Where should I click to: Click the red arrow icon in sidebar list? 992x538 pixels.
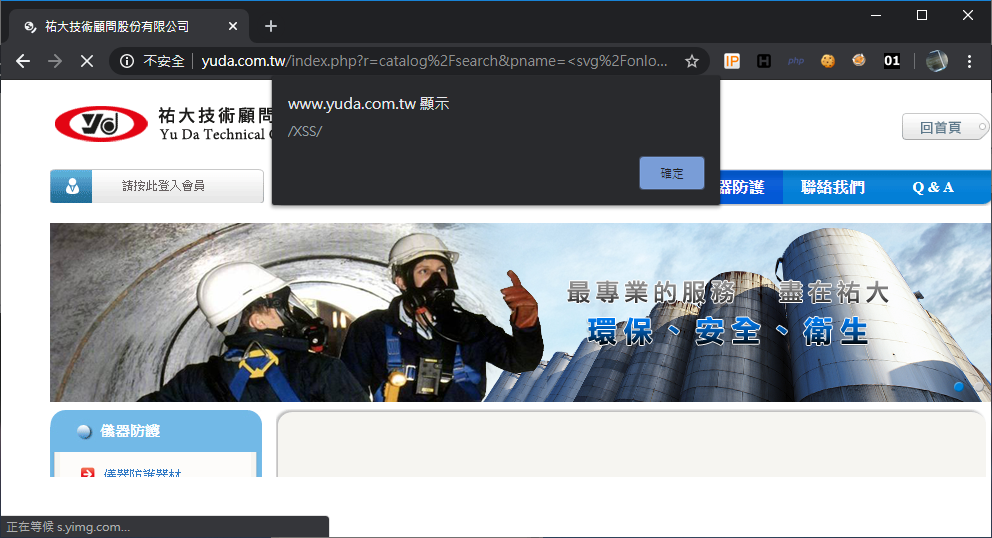coord(87,472)
